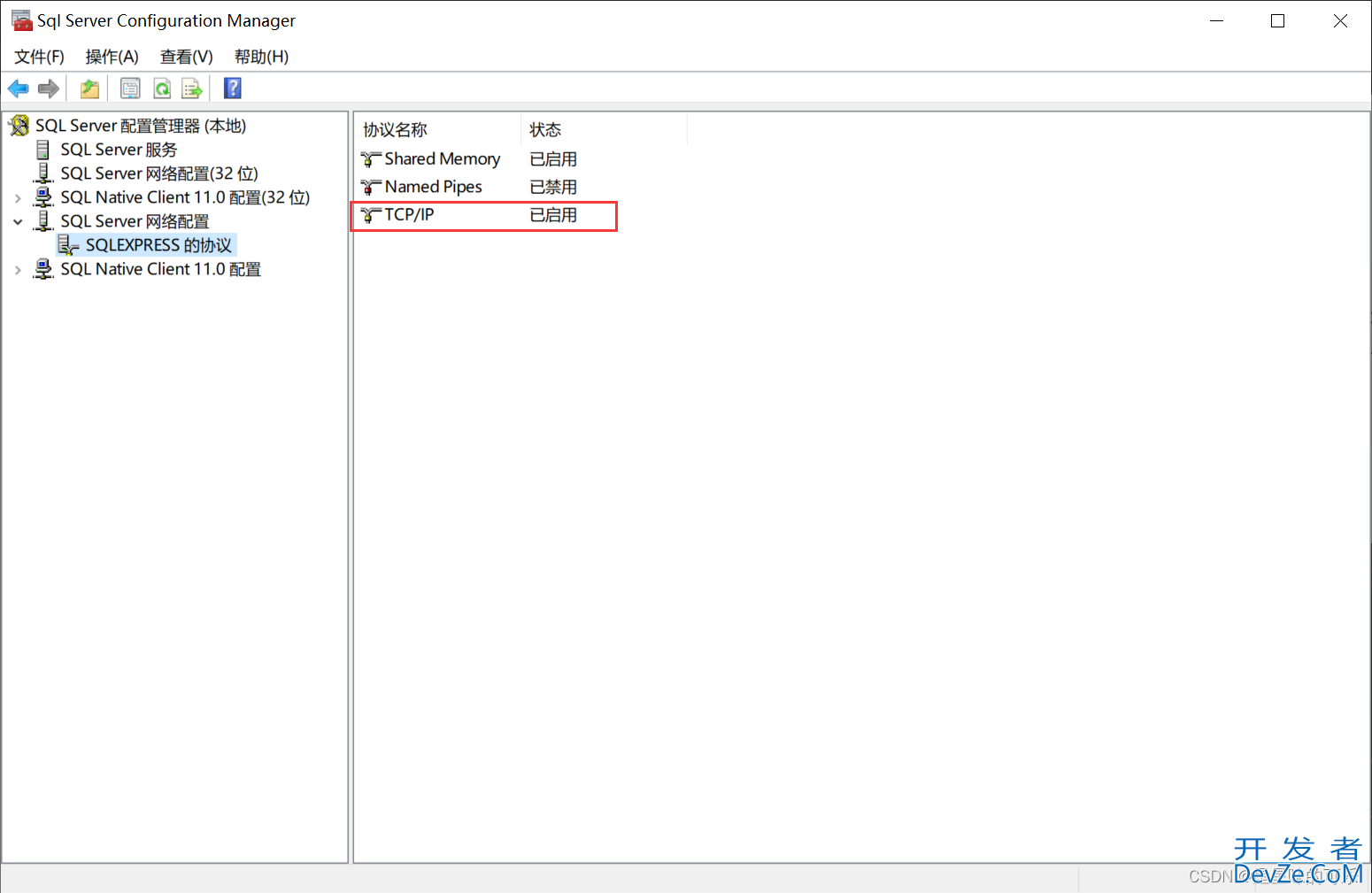Select the SQL Server 网络配置 tree item
The height and width of the screenshot is (893, 1372).
(x=135, y=221)
